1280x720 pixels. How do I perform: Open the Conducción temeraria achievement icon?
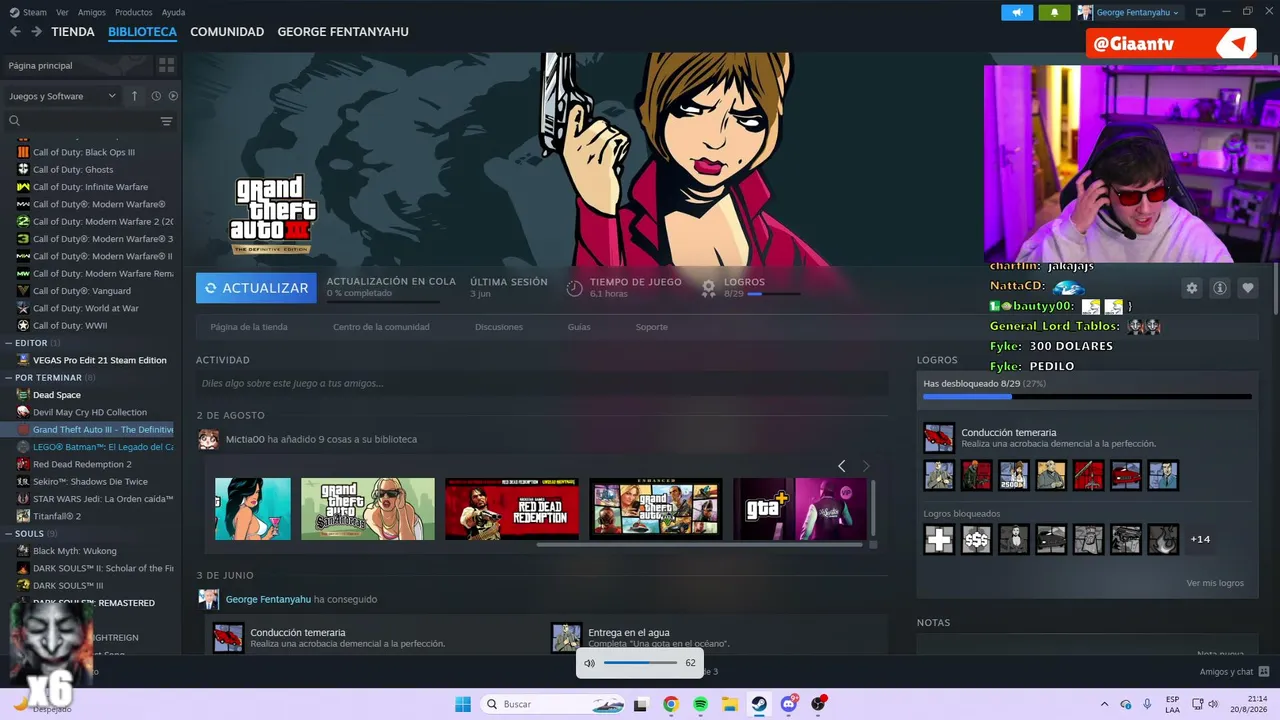click(x=939, y=438)
